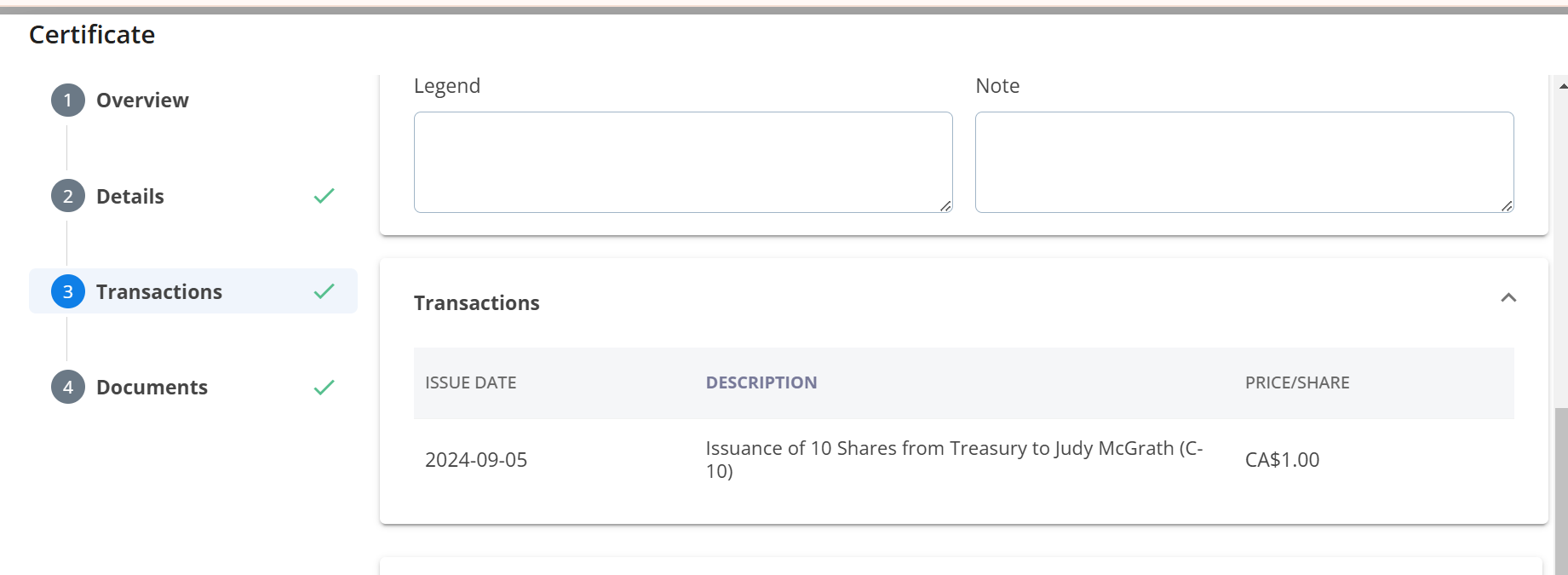Click the step 2 circle beside Details
1568x575 pixels.
(68, 196)
